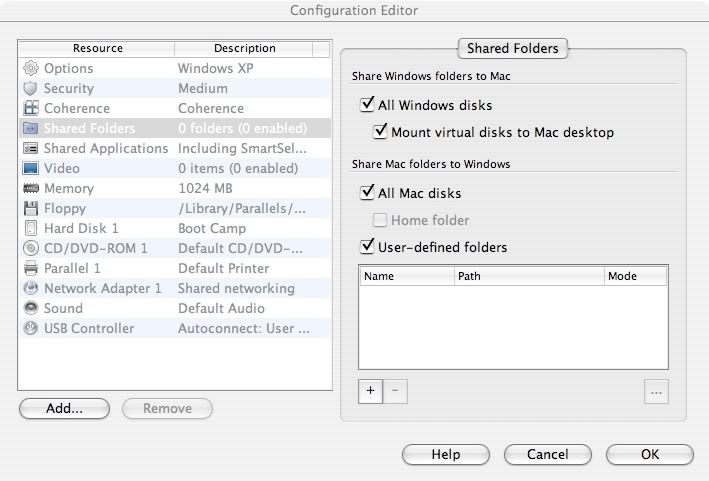Screen dimensions: 709x481
Task: Select the CD/DVD-ROM 1 disc icon
Action: tap(30, 248)
